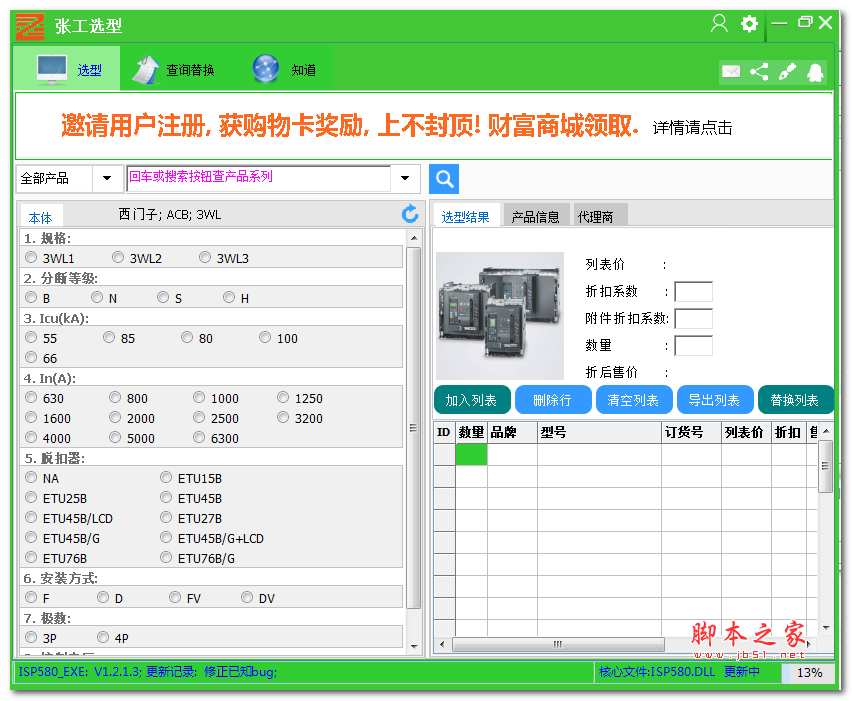Viewport: 852px width, 701px height.
Task: Click the options panel vertical scrollbar thumb
Action: click(414, 427)
